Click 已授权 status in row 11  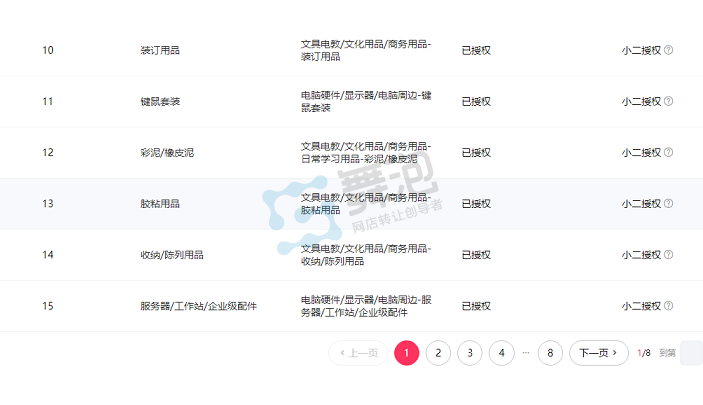pyautogui.click(x=476, y=101)
